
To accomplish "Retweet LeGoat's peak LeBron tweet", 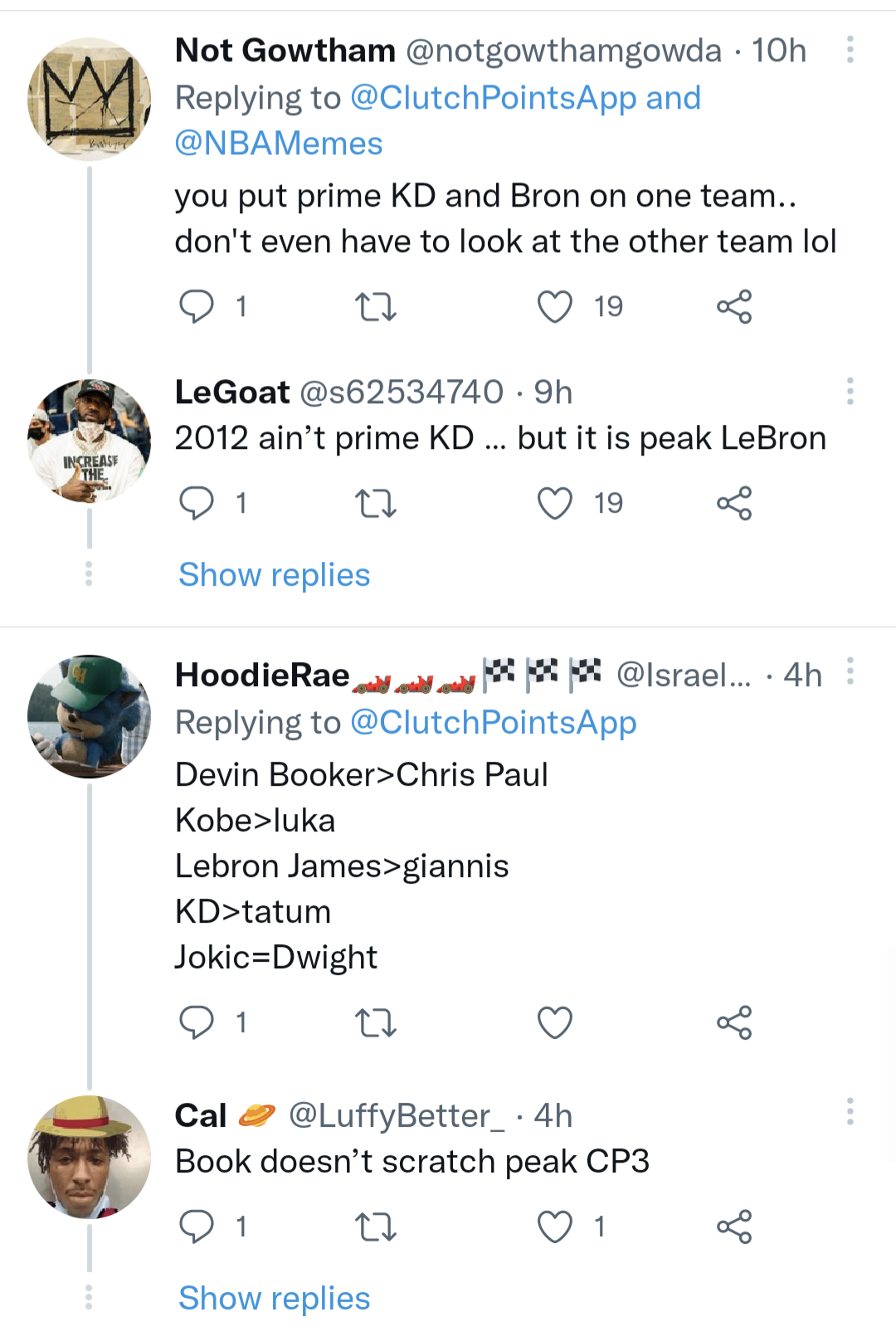I will tap(377, 502).
